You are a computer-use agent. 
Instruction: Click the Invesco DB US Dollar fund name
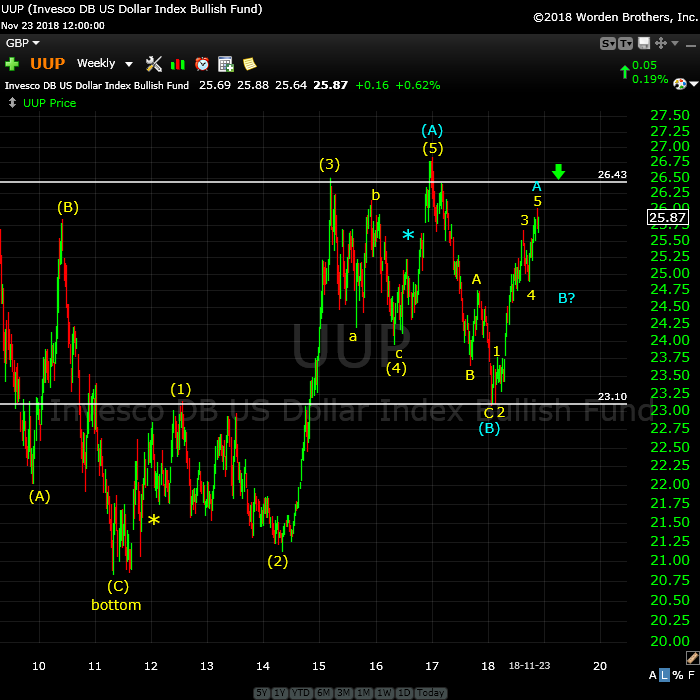[97, 85]
